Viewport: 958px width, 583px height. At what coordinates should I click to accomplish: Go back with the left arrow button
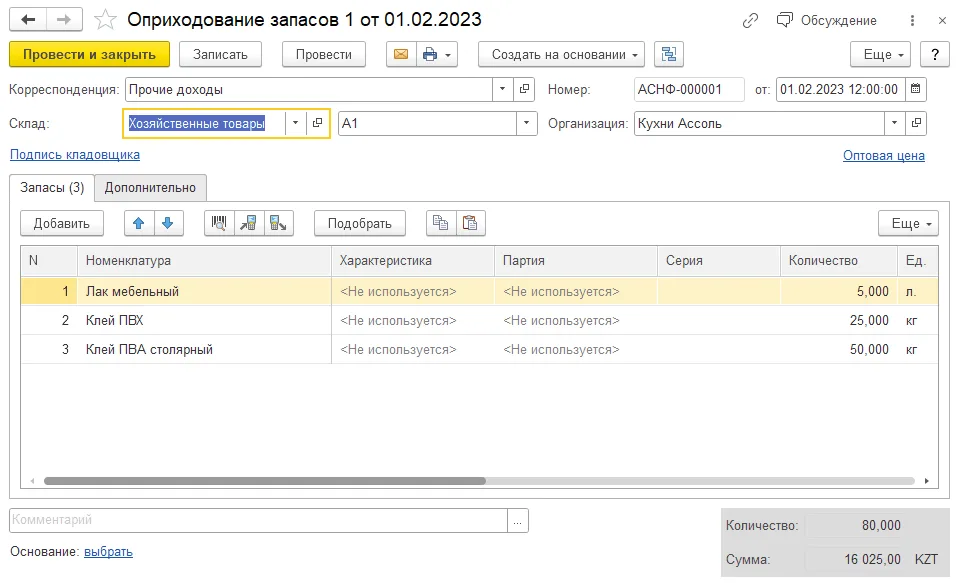tap(28, 20)
